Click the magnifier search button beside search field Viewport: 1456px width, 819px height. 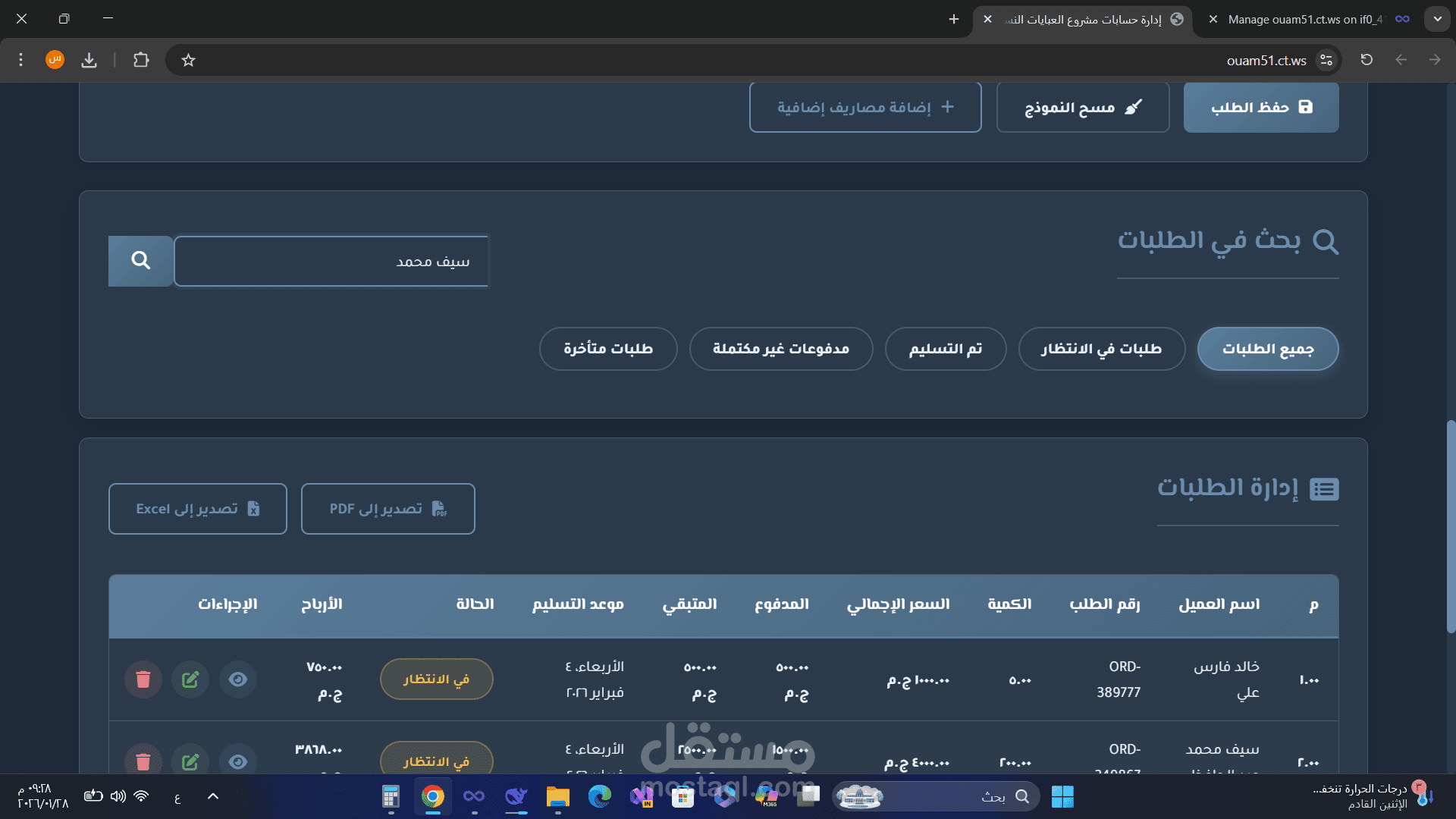pos(140,261)
